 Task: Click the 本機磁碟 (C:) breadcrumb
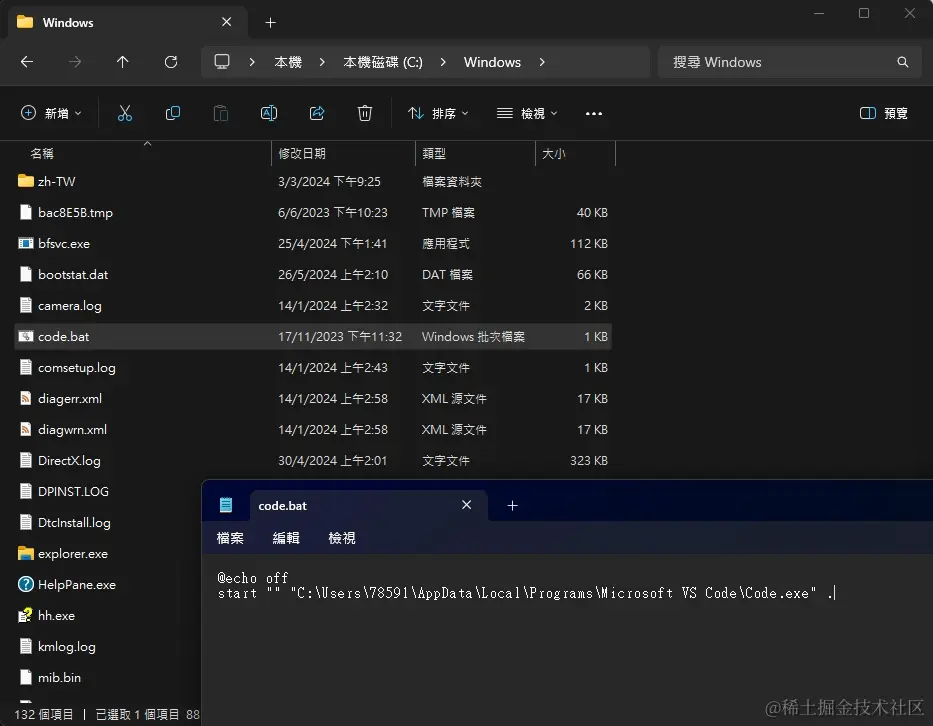[x=383, y=62]
